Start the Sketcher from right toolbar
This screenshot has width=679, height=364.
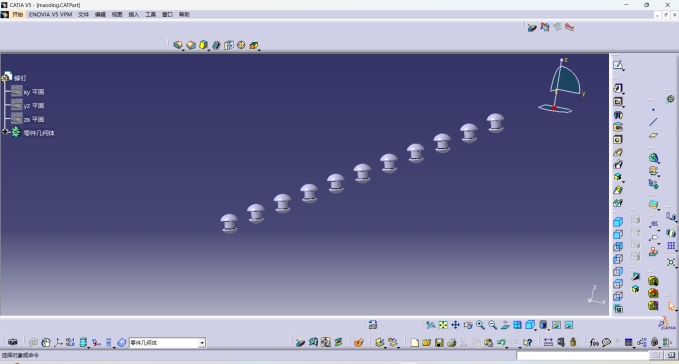pos(618,65)
